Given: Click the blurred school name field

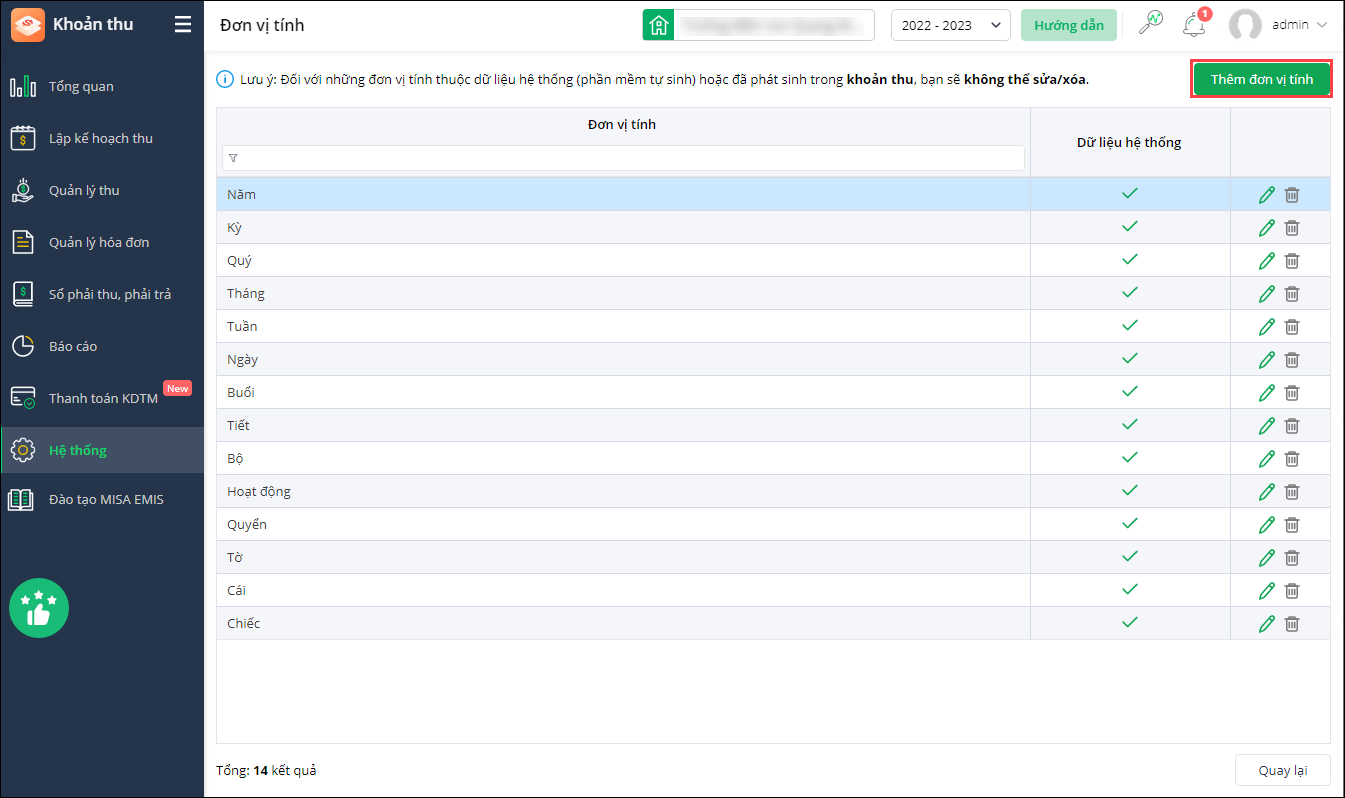Looking at the screenshot, I should click(x=775, y=25).
